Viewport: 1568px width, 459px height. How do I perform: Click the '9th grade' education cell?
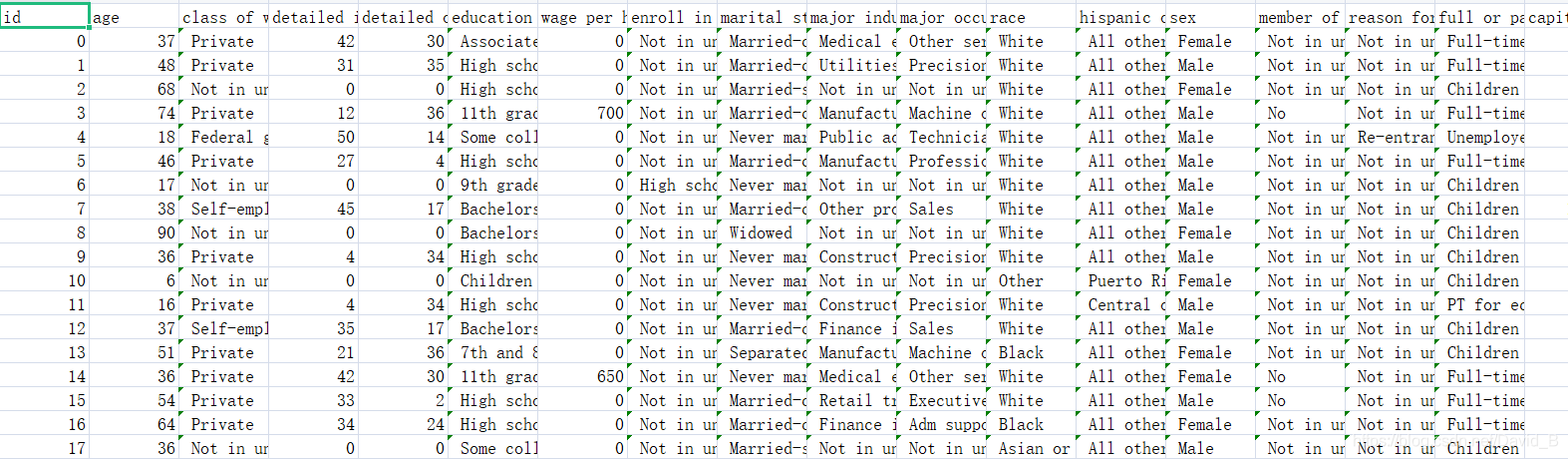pos(493,185)
